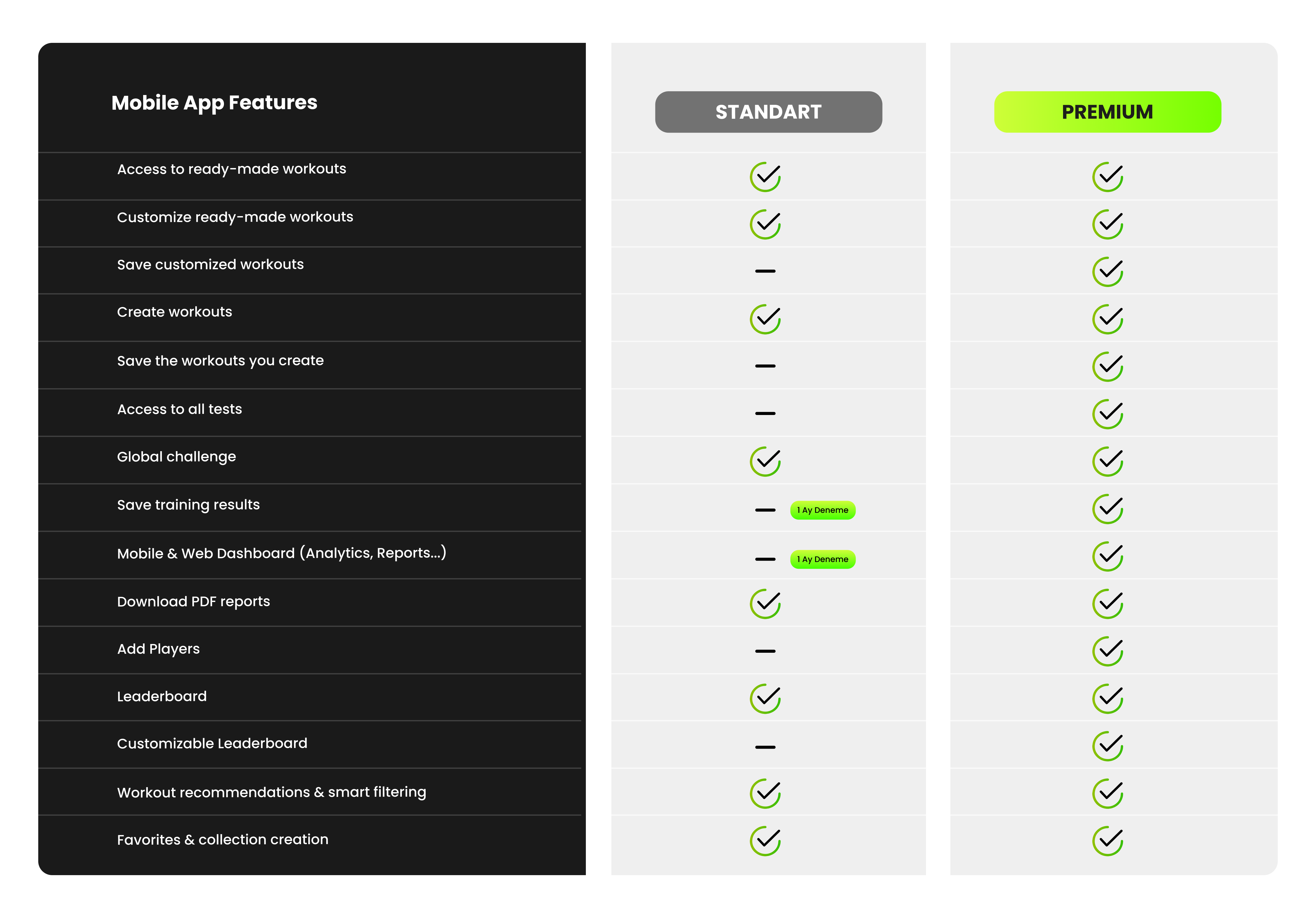Click the Save the workouts you create label
The width and height of the screenshot is (1316, 918).
click(220, 361)
